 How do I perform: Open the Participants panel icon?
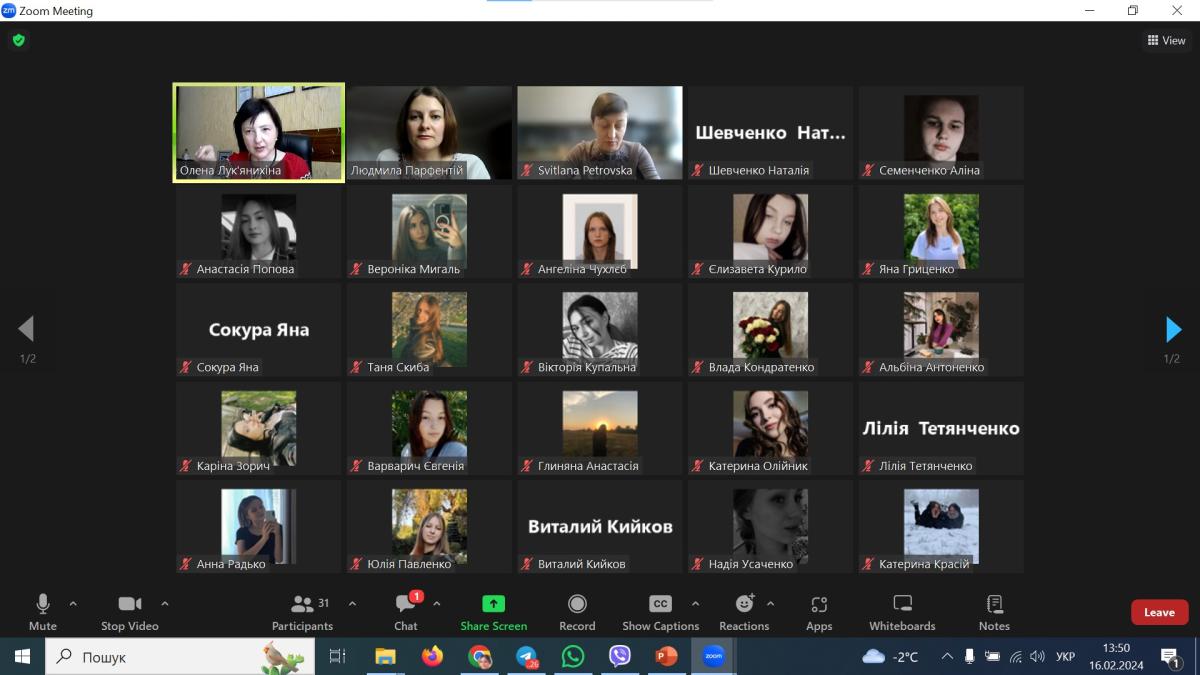click(x=302, y=605)
